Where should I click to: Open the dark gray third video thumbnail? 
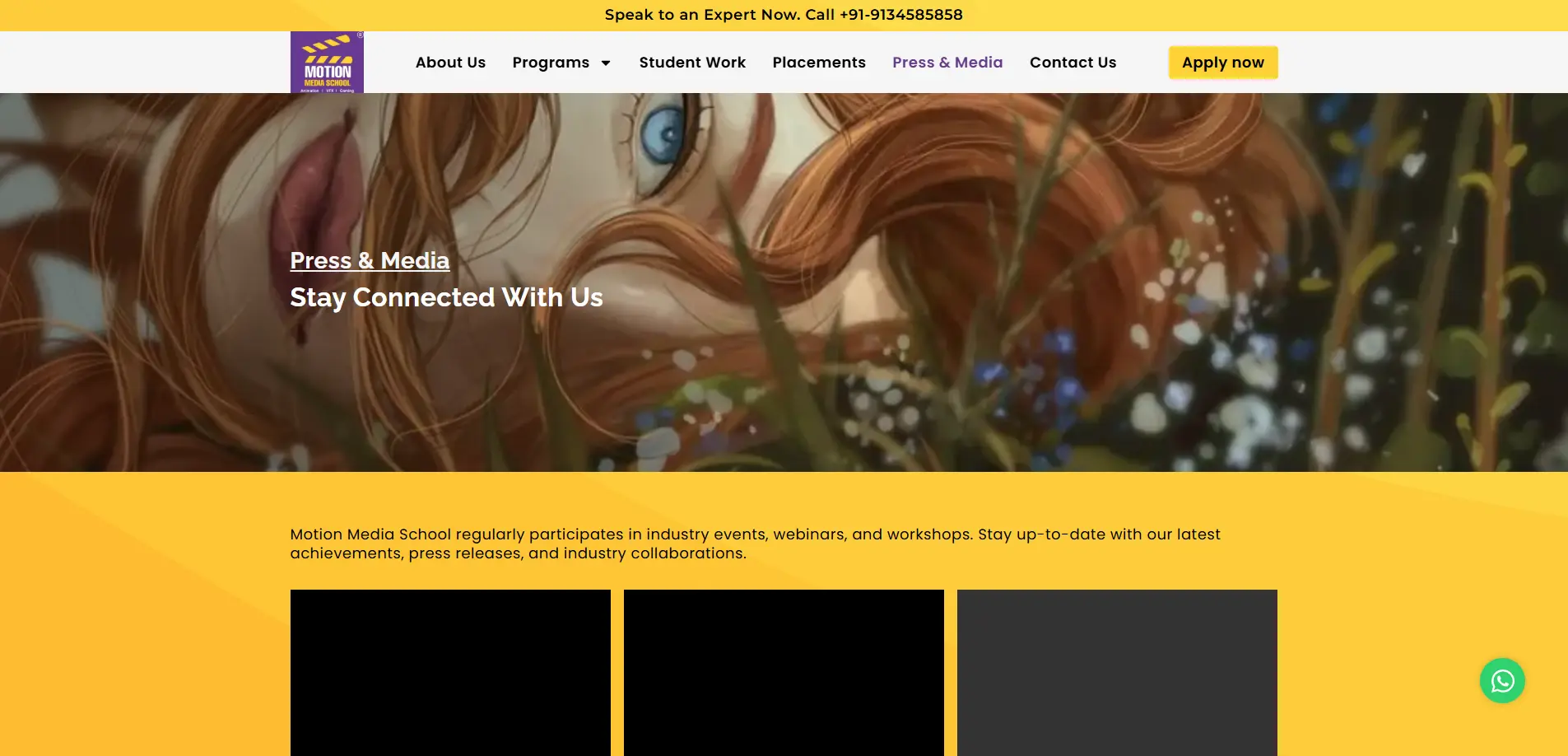coord(1117,673)
